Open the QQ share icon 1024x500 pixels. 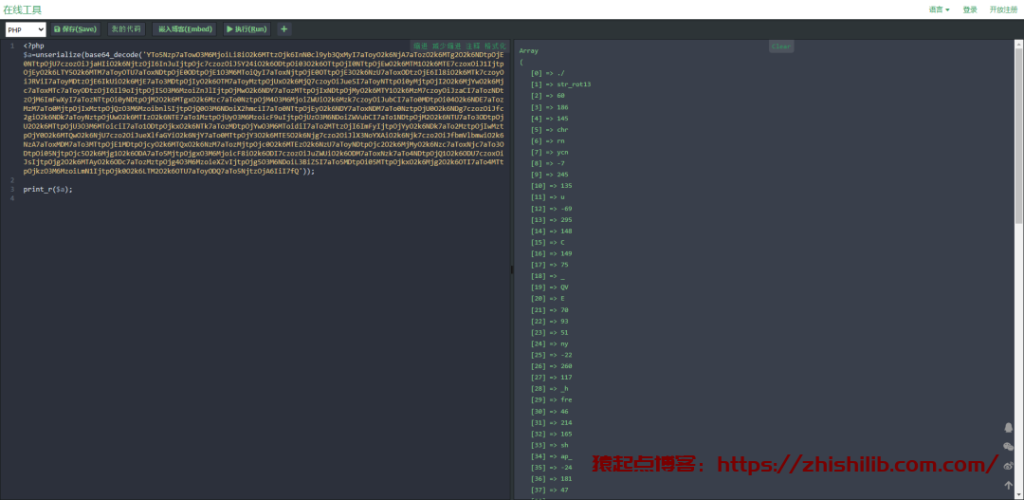click(1008, 427)
